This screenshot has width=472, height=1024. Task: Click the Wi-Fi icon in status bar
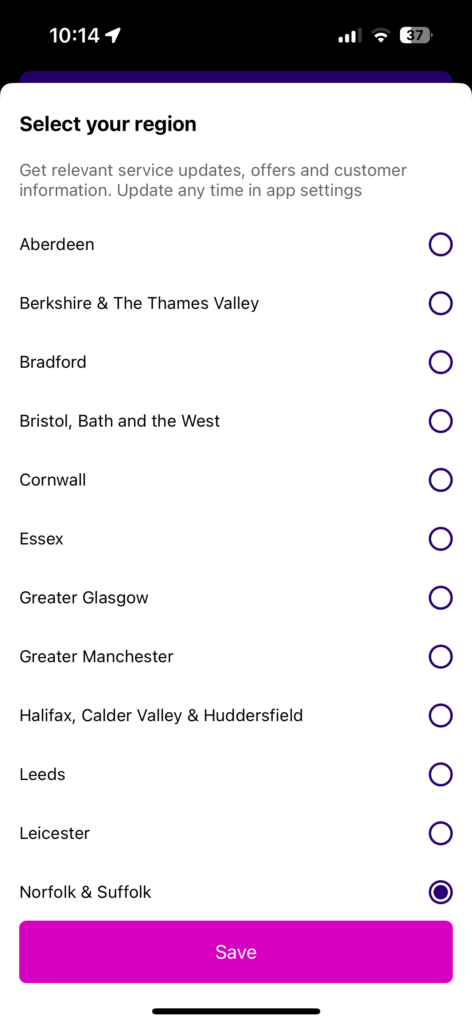tap(380, 35)
